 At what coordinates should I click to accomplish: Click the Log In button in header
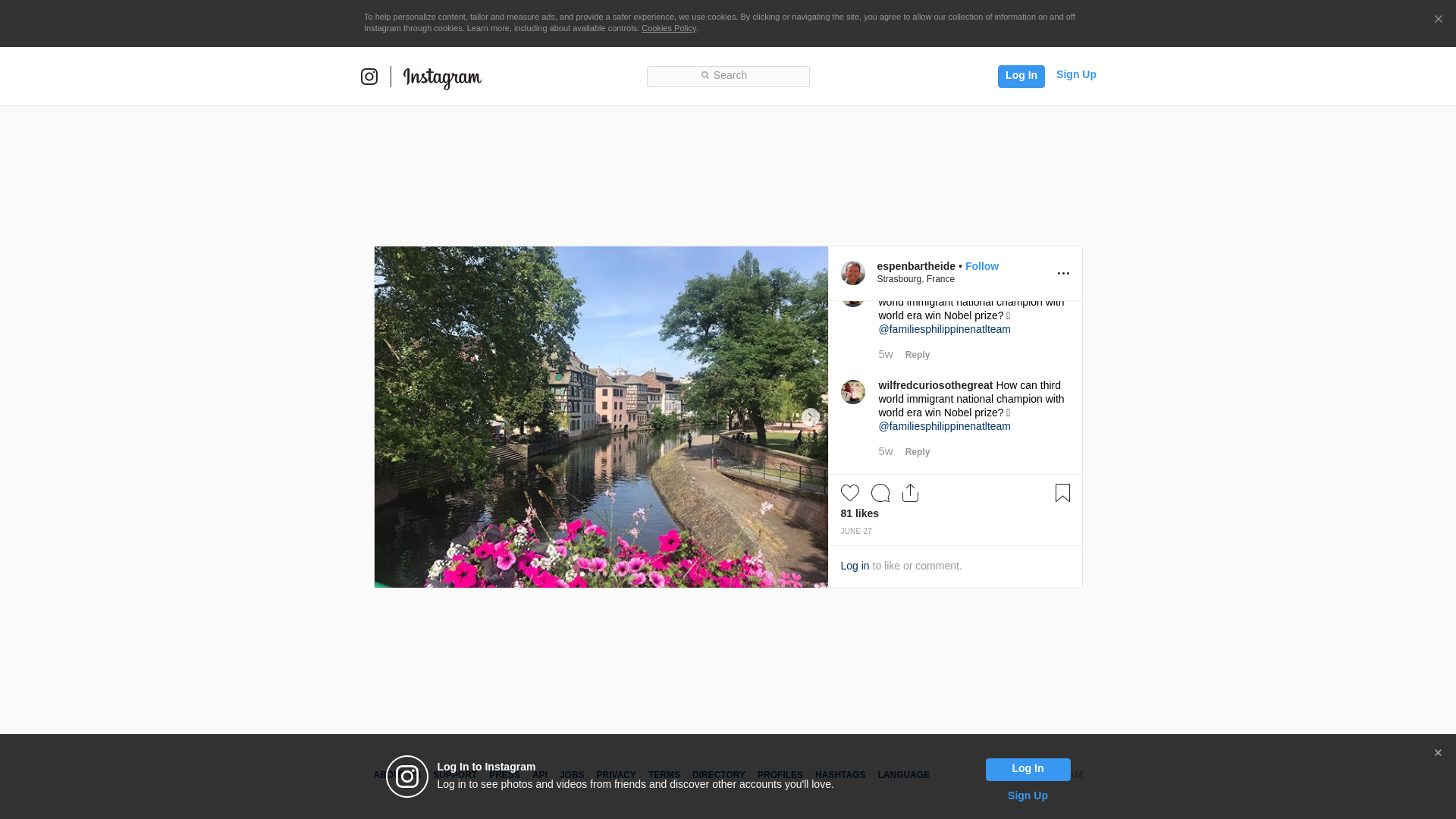(x=1021, y=76)
